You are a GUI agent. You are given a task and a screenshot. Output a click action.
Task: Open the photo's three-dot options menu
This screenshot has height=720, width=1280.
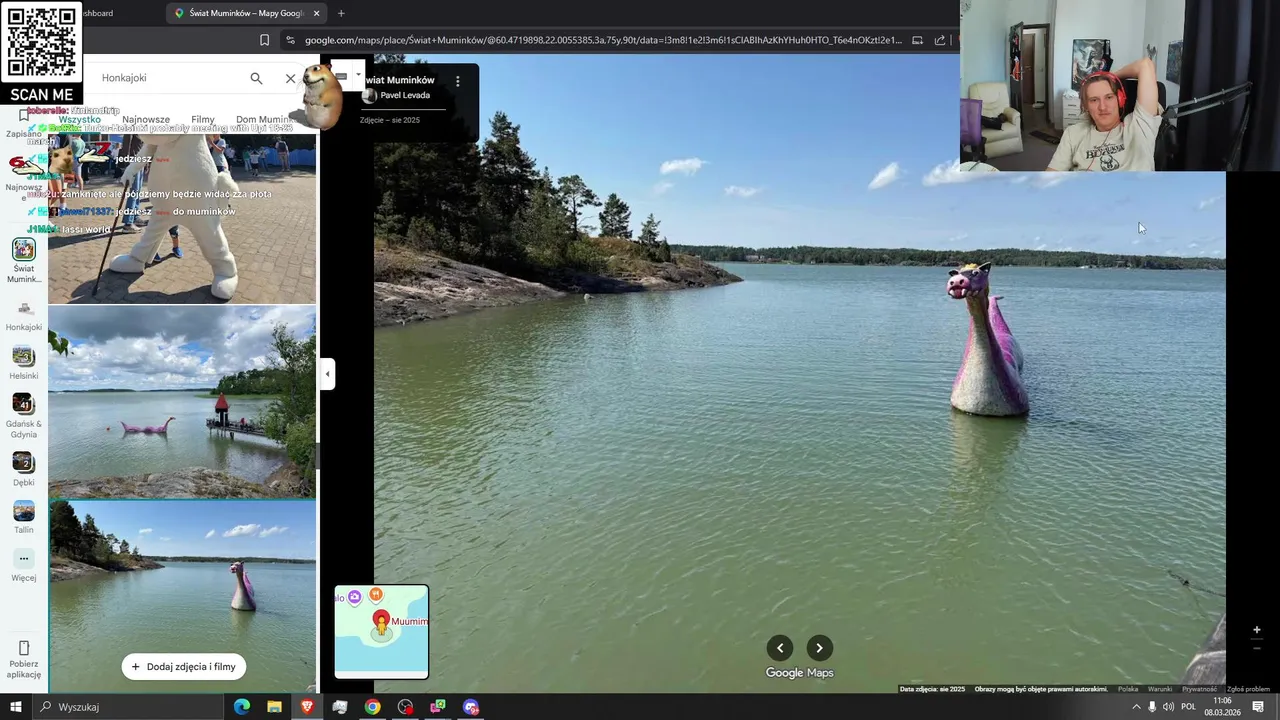click(x=458, y=81)
